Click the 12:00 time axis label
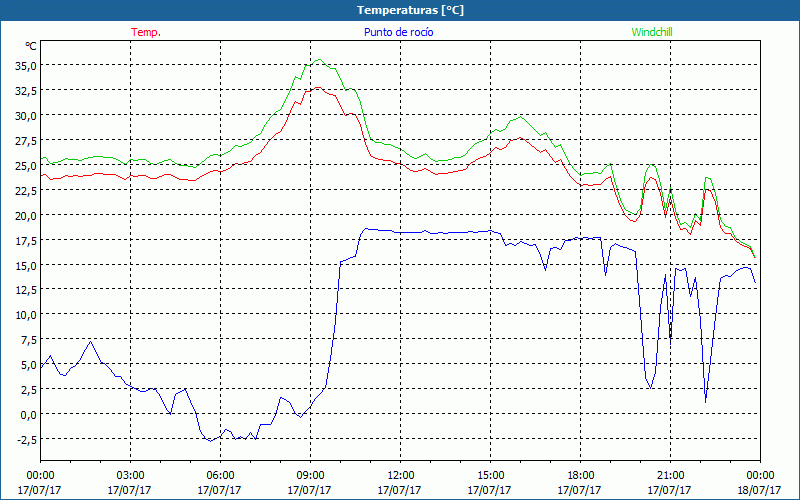The width and height of the screenshot is (800, 500). 401,476
